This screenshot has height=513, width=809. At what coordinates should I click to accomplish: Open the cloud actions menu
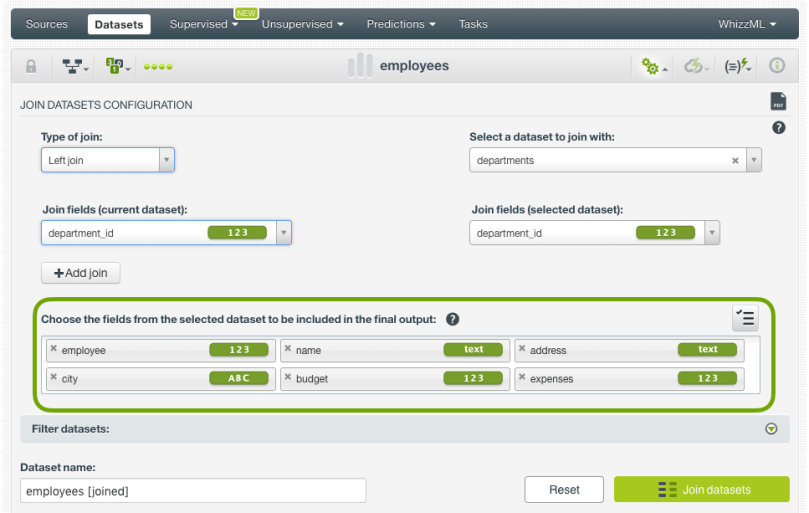(697, 66)
